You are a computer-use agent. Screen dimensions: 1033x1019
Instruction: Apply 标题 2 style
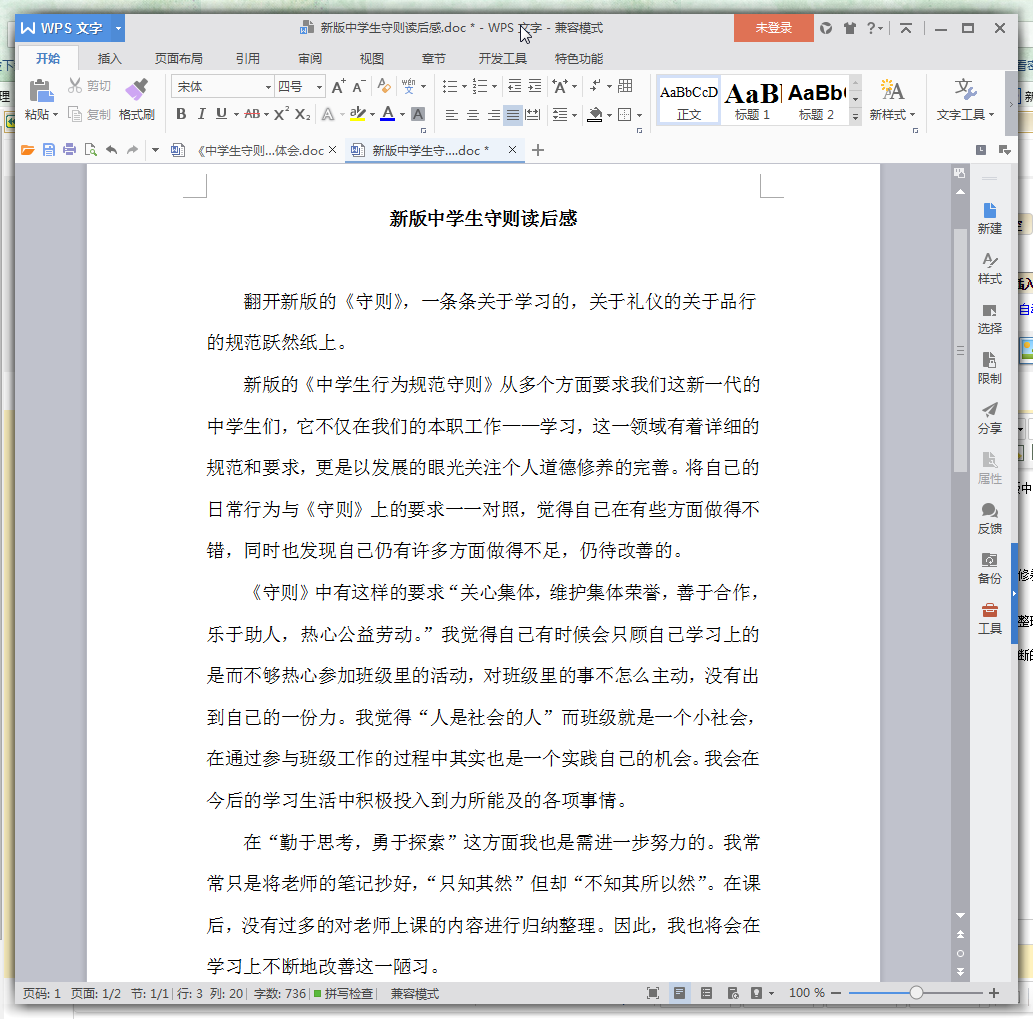click(x=816, y=100)
